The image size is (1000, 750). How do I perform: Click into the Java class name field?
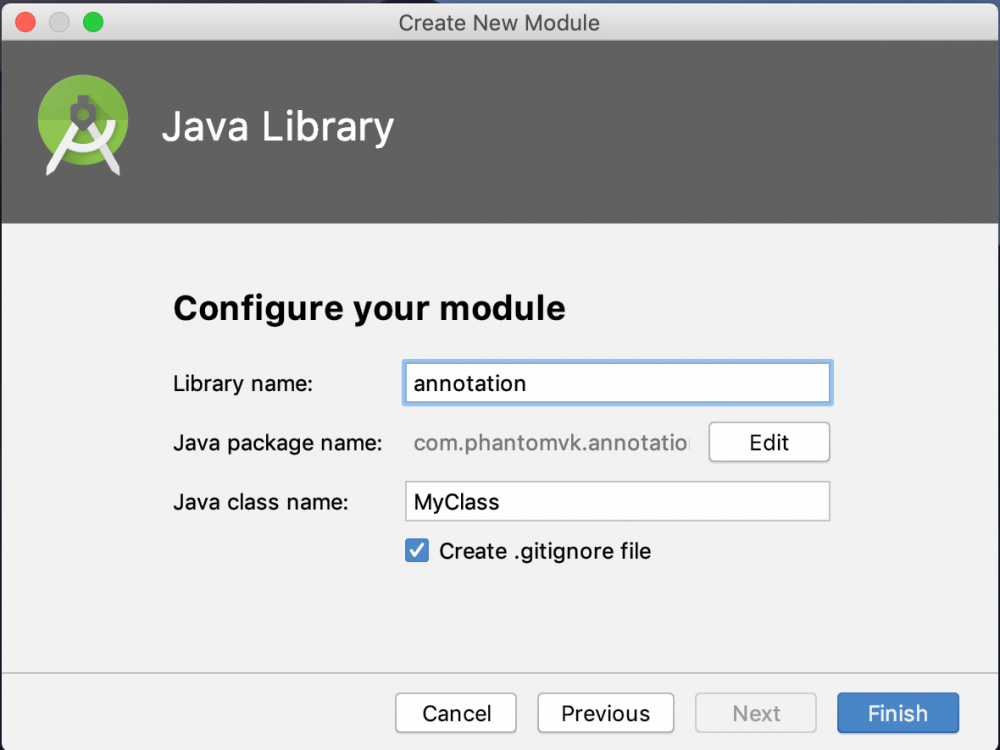[x=616, y=502]
